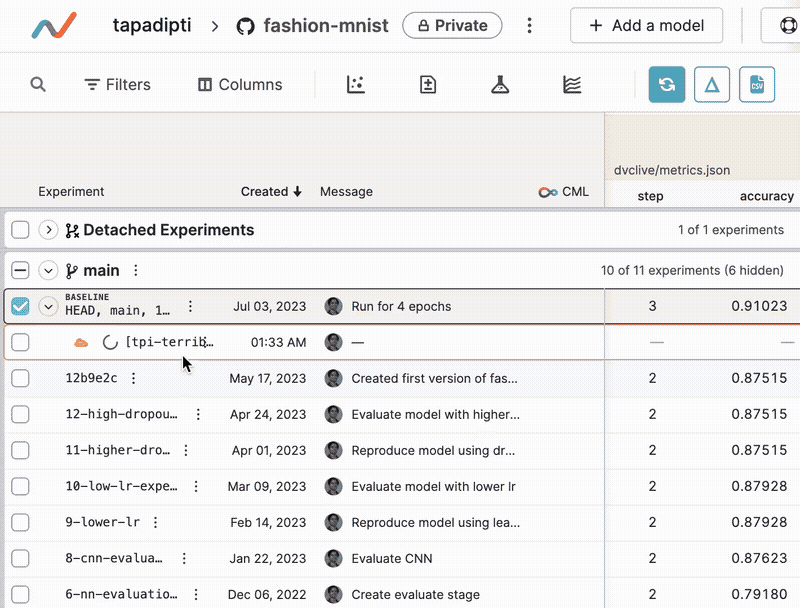The image size is (800, 608).
Task: Check the 10-low-lr-expe row checkbox
Action: click(20, 486)
